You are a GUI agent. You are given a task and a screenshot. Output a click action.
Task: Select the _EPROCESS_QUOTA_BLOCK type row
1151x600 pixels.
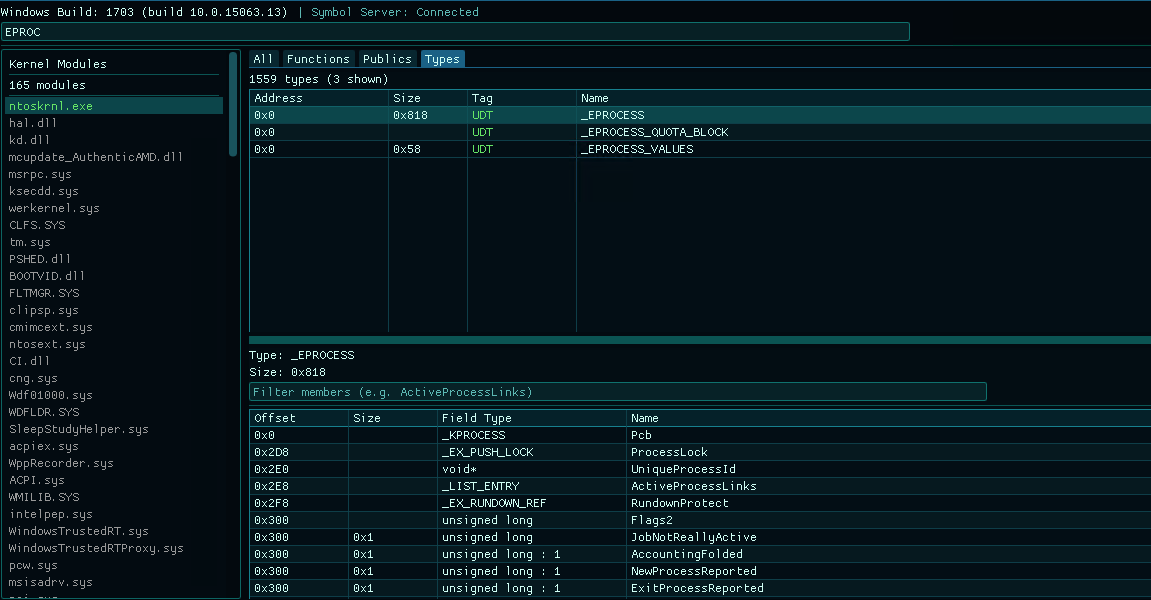click(x=700, y=131)
